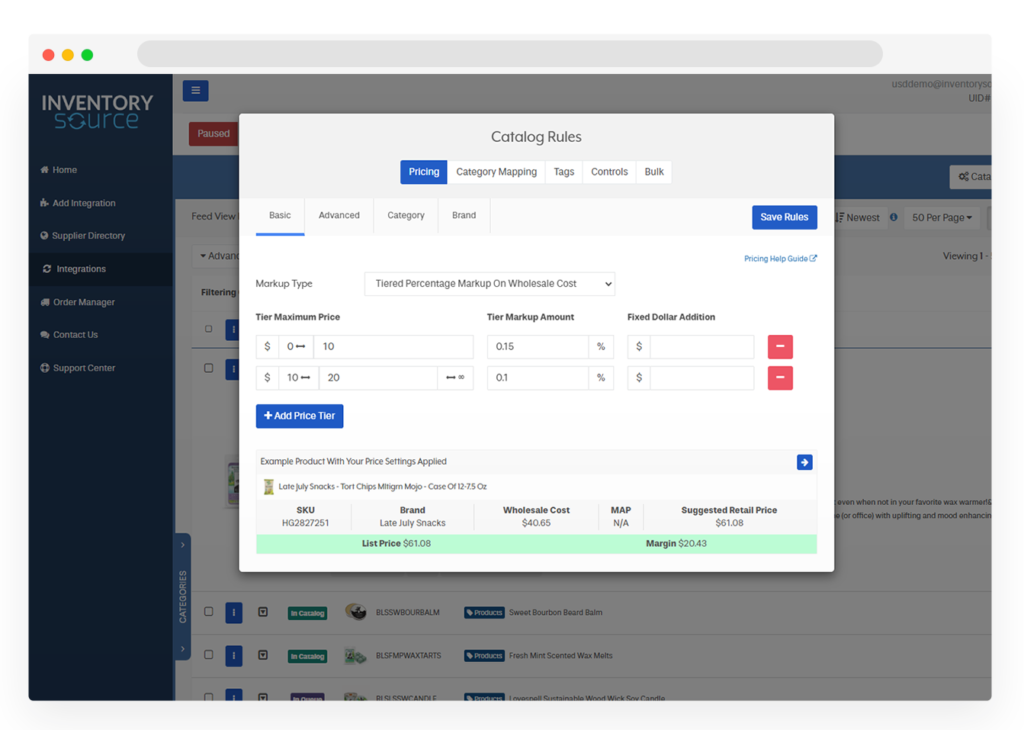Click the blue arrow on the example product row
Viewport: 1024px width, 730px height.
tap(805, 462)
